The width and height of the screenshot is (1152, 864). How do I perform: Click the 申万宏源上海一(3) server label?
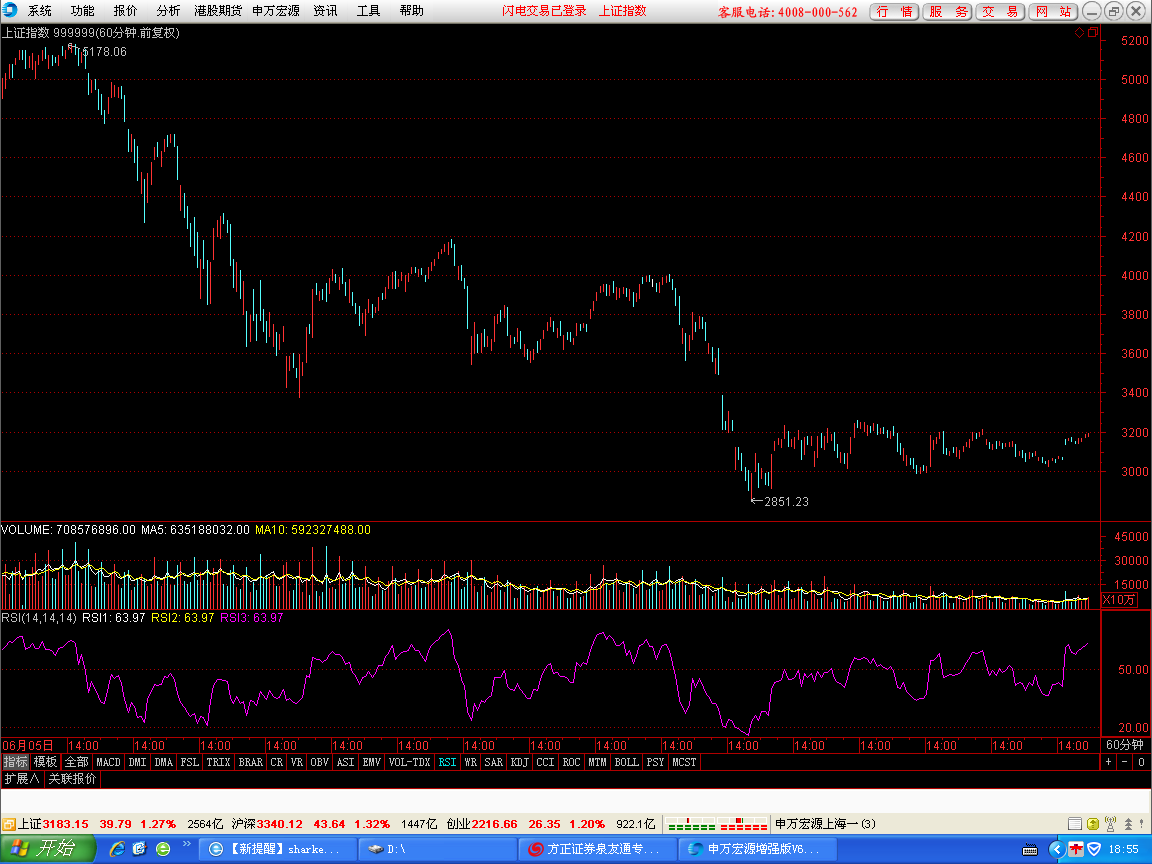pyautogui.click(x=825, y=824)
